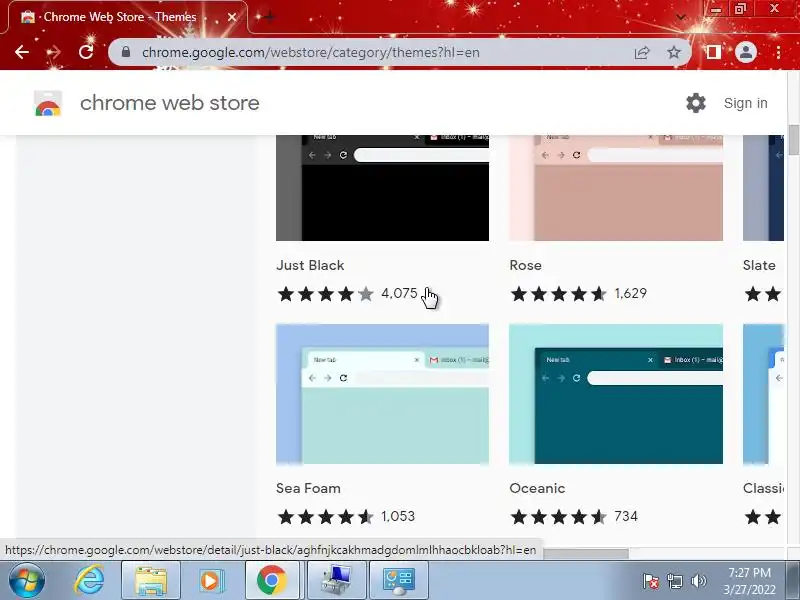The height and width of the screenshot is (600, 800).
Task: Click the Slate theme title
Action: (x=759, y=265)
